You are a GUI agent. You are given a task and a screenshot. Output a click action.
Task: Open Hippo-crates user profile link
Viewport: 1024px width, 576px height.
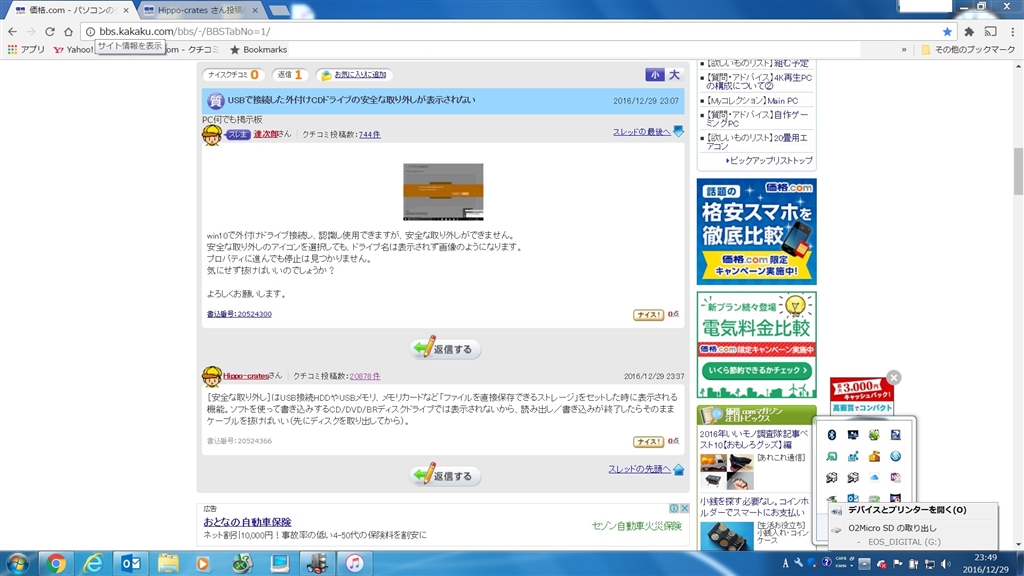click(x=246, y=376)
